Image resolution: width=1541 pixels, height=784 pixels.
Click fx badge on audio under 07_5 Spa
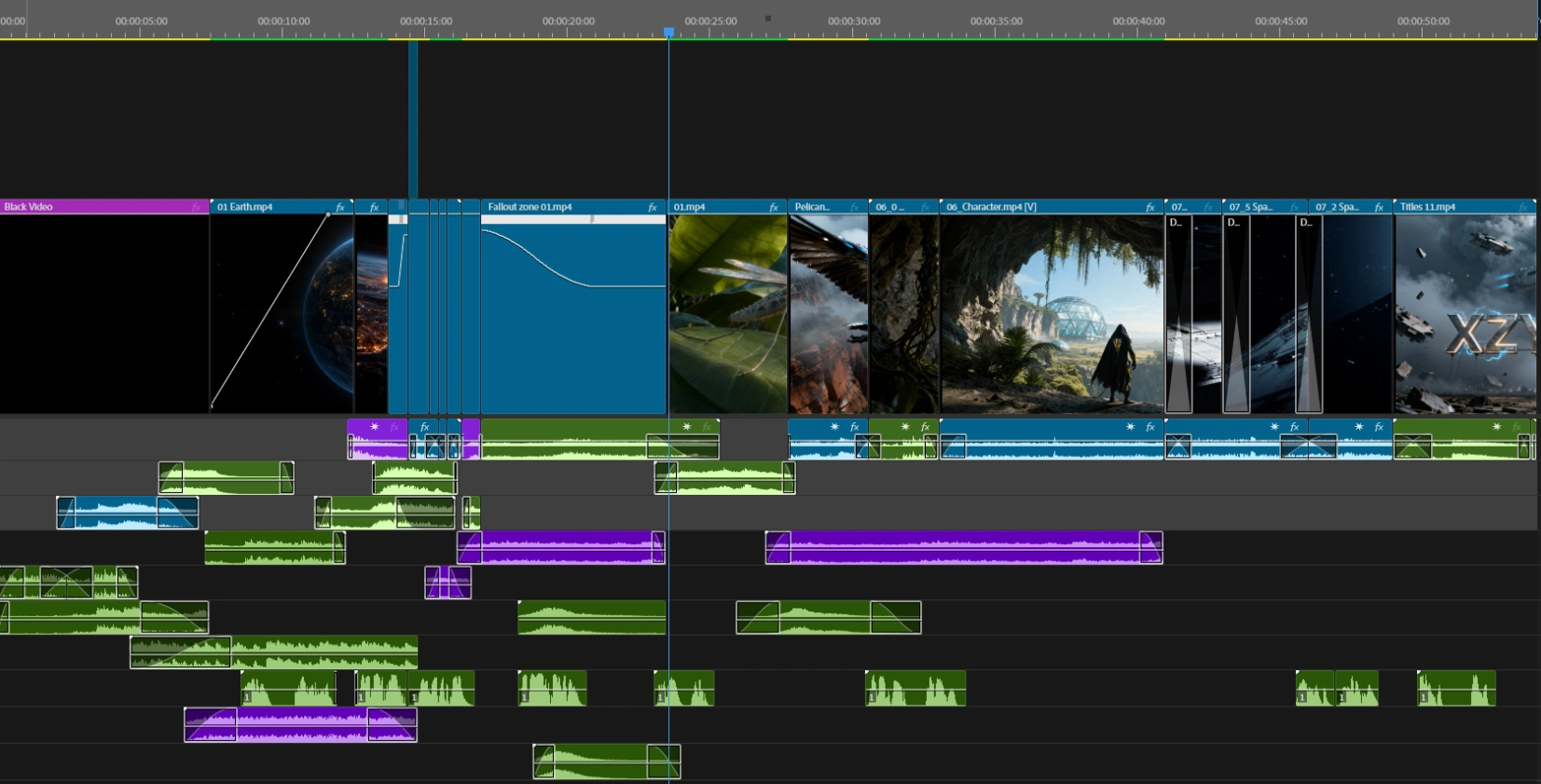point(1294,427)
